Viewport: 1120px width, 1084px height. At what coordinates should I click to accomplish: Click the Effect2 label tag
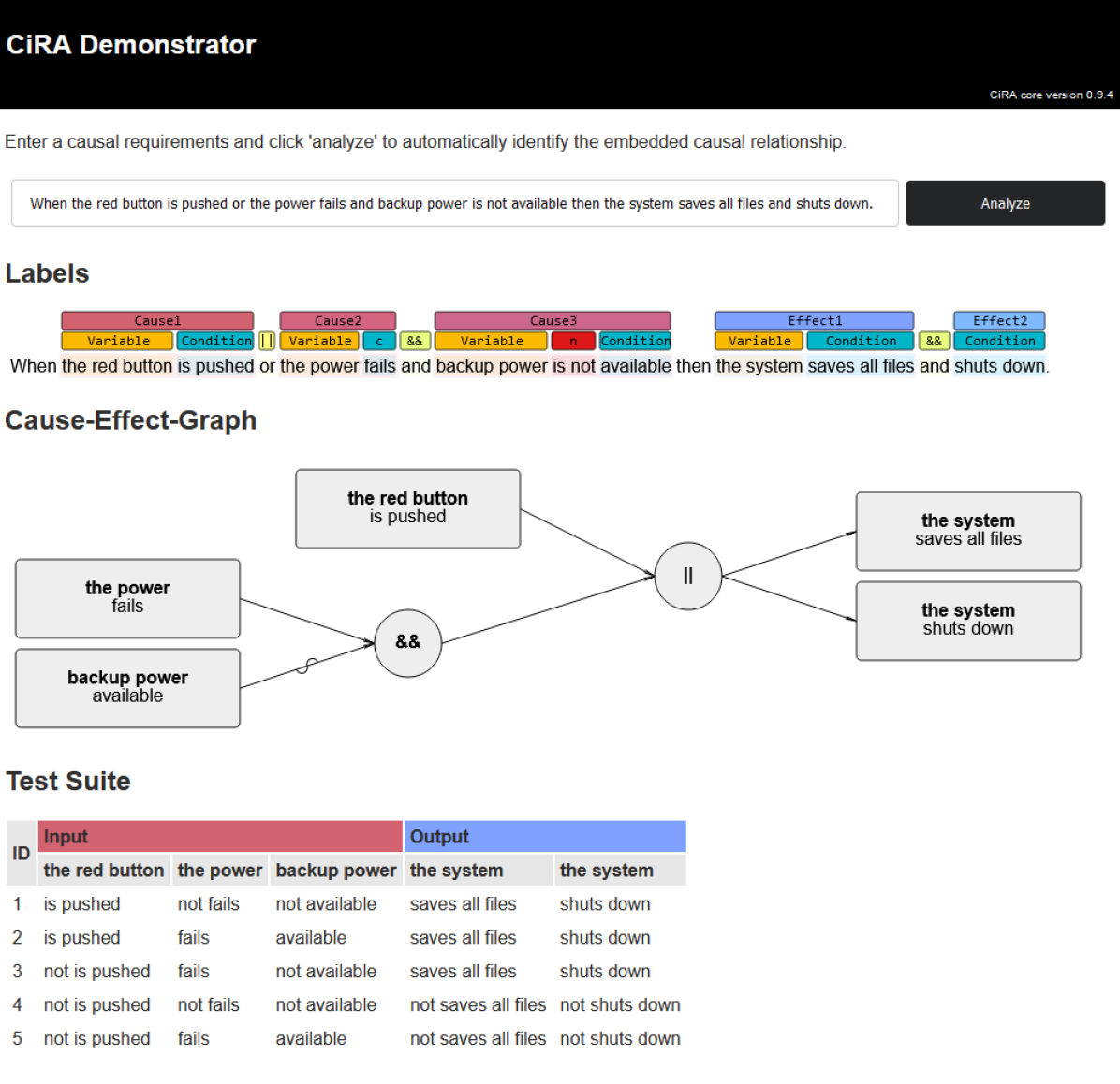point(999,321)
